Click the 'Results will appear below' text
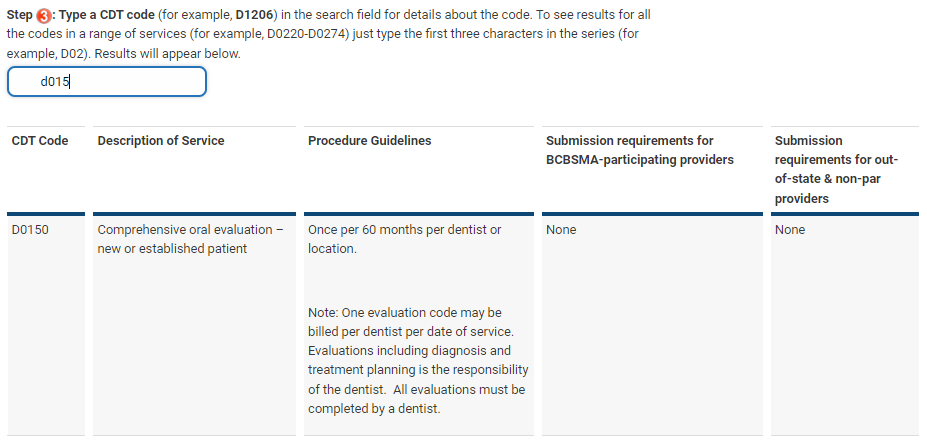Screen dimensions: 927x441 point(167,53)
